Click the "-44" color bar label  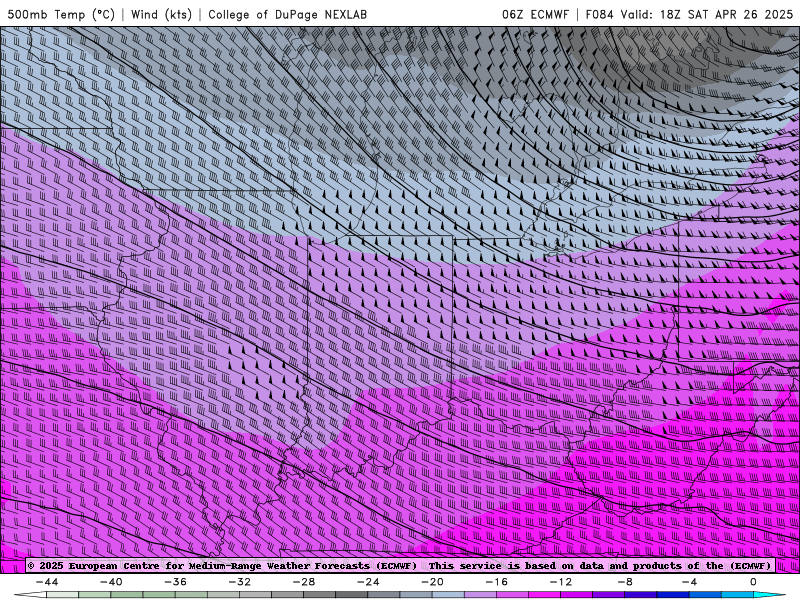47,582
